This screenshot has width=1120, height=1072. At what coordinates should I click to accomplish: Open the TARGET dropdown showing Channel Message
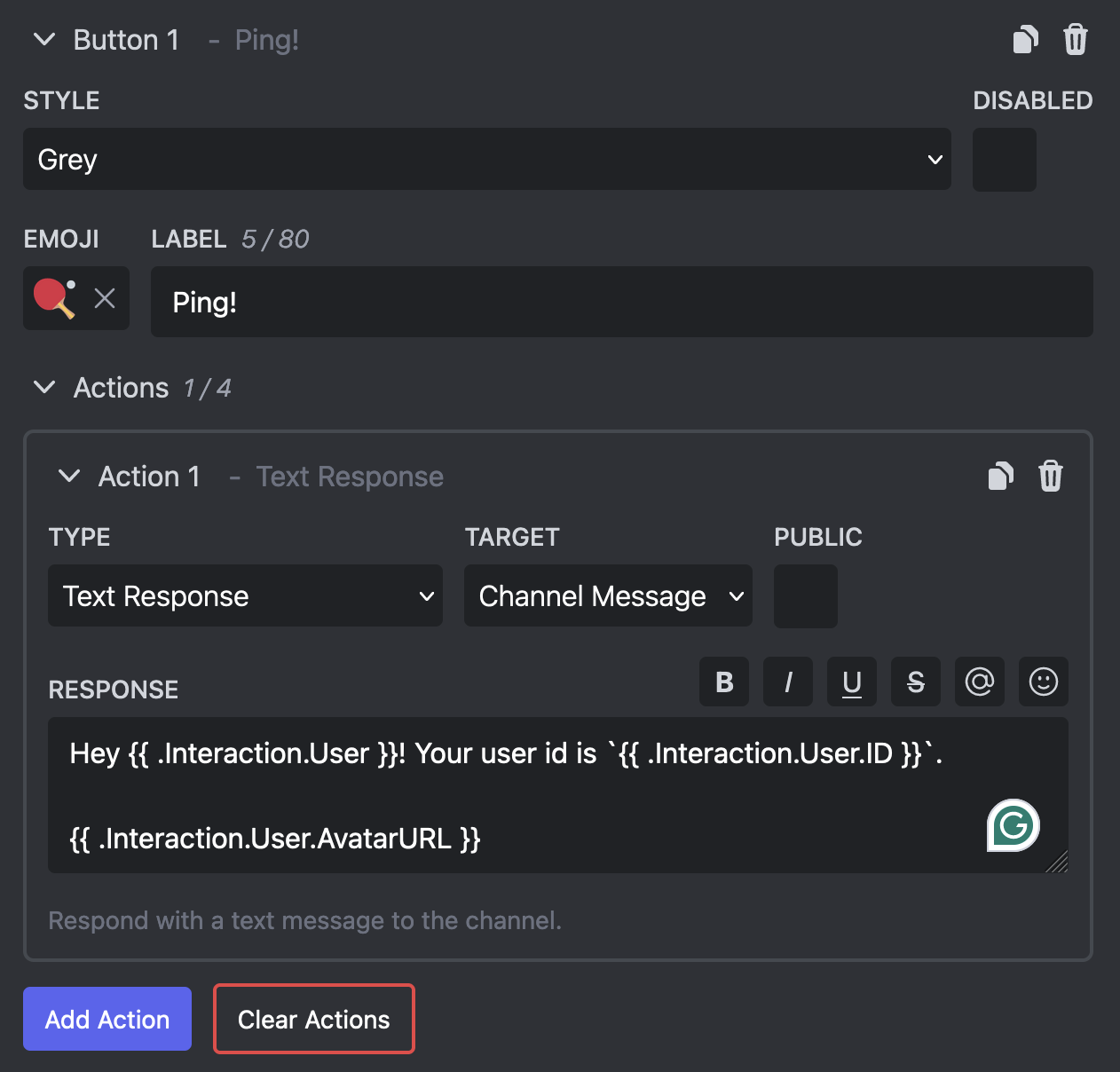(x=607, y=595)
